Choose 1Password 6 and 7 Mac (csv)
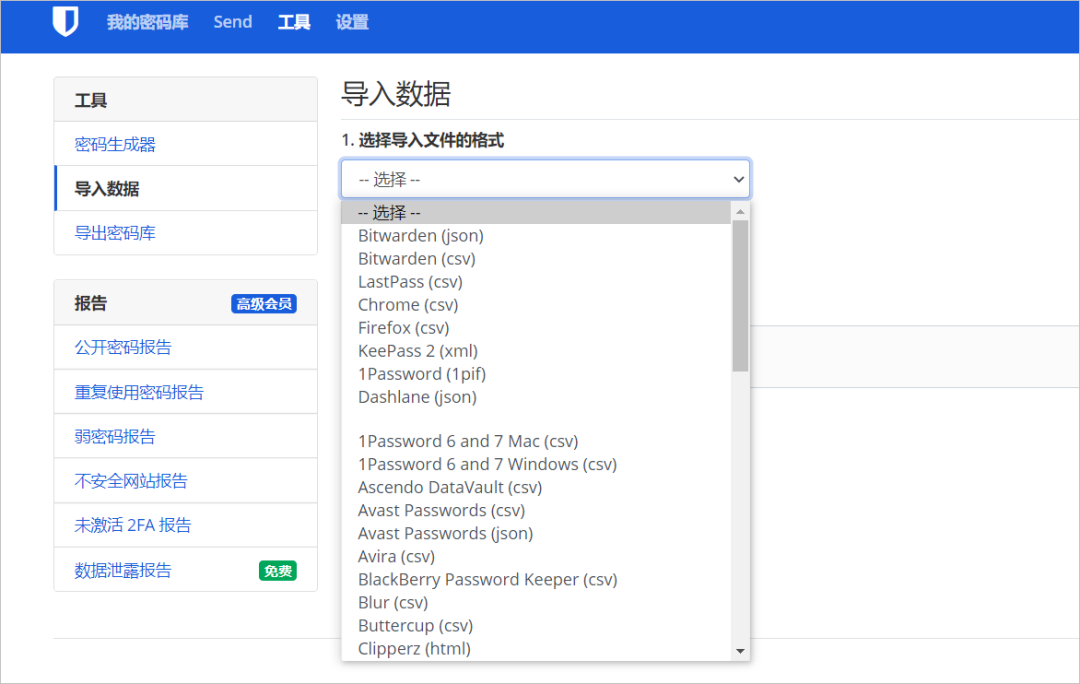 click(x=536, y=441)
